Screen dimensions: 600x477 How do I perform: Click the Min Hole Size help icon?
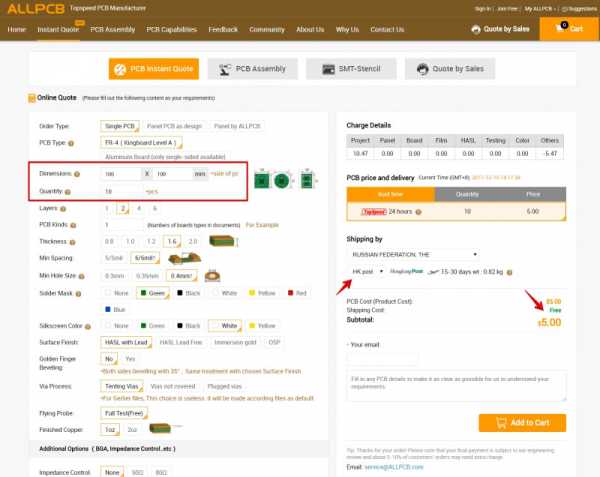coord(81,276)
